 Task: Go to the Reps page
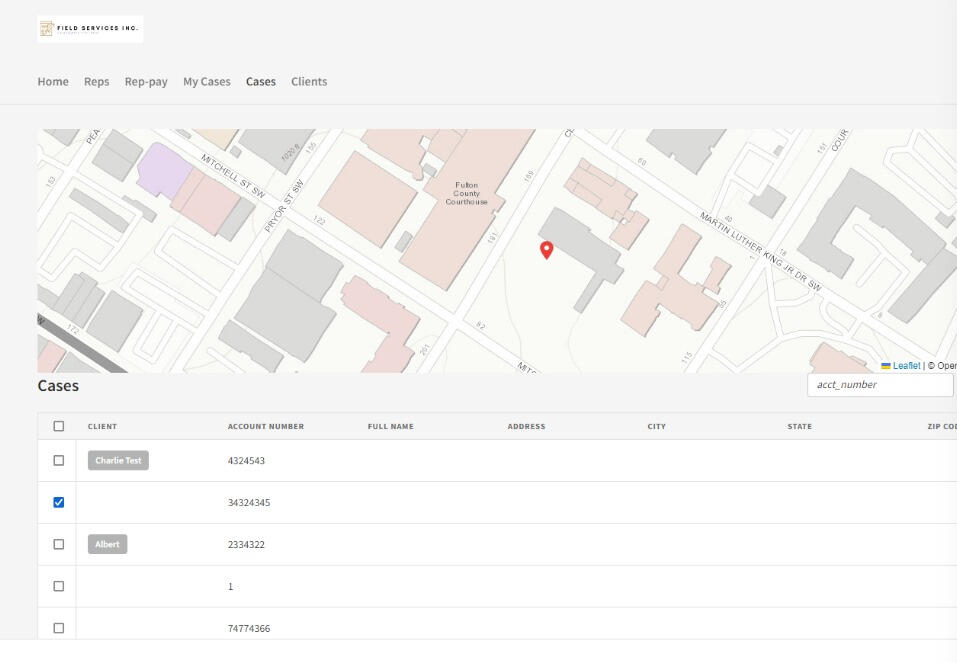pos(97,82)
